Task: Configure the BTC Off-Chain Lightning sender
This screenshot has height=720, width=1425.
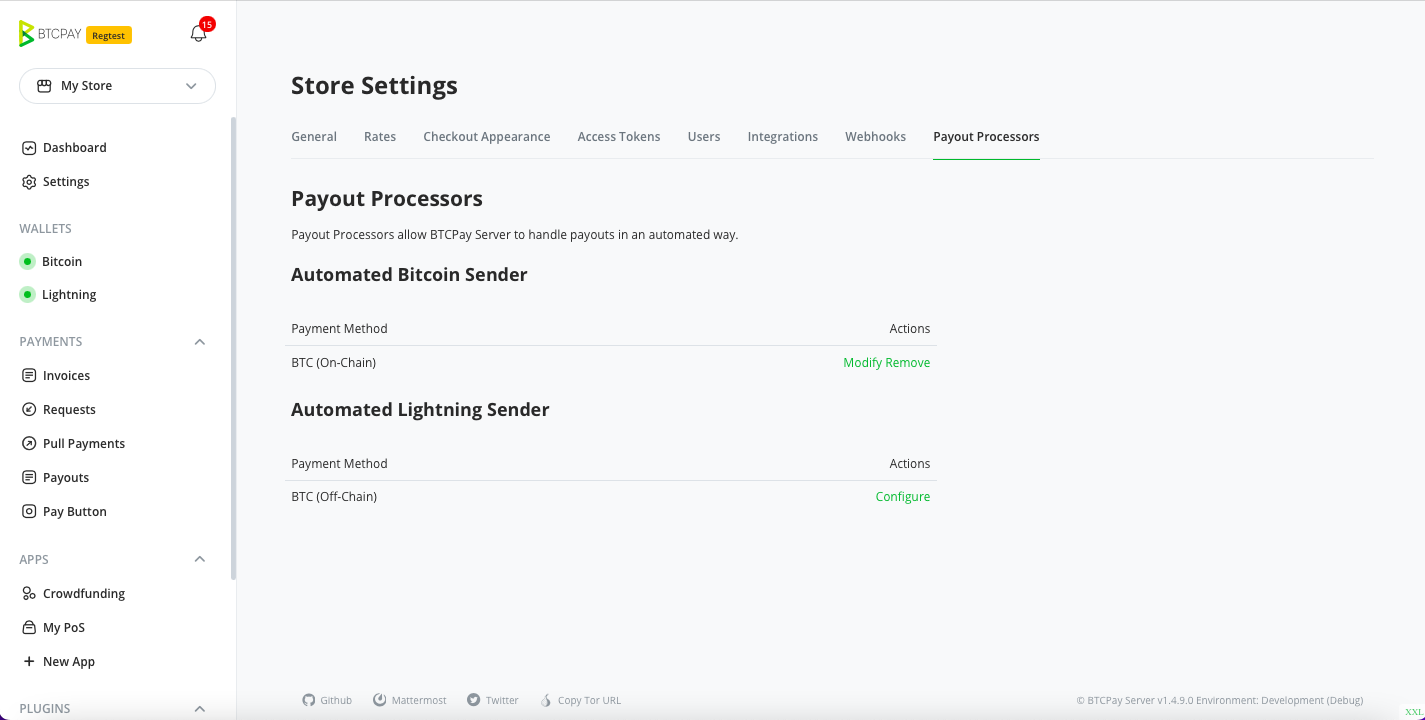Action: [903, 497]
